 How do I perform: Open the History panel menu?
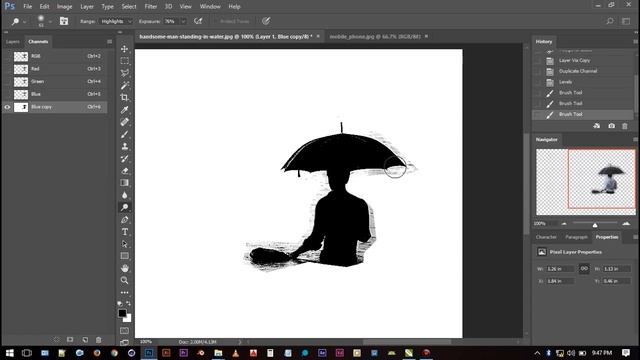pos(635,42)
